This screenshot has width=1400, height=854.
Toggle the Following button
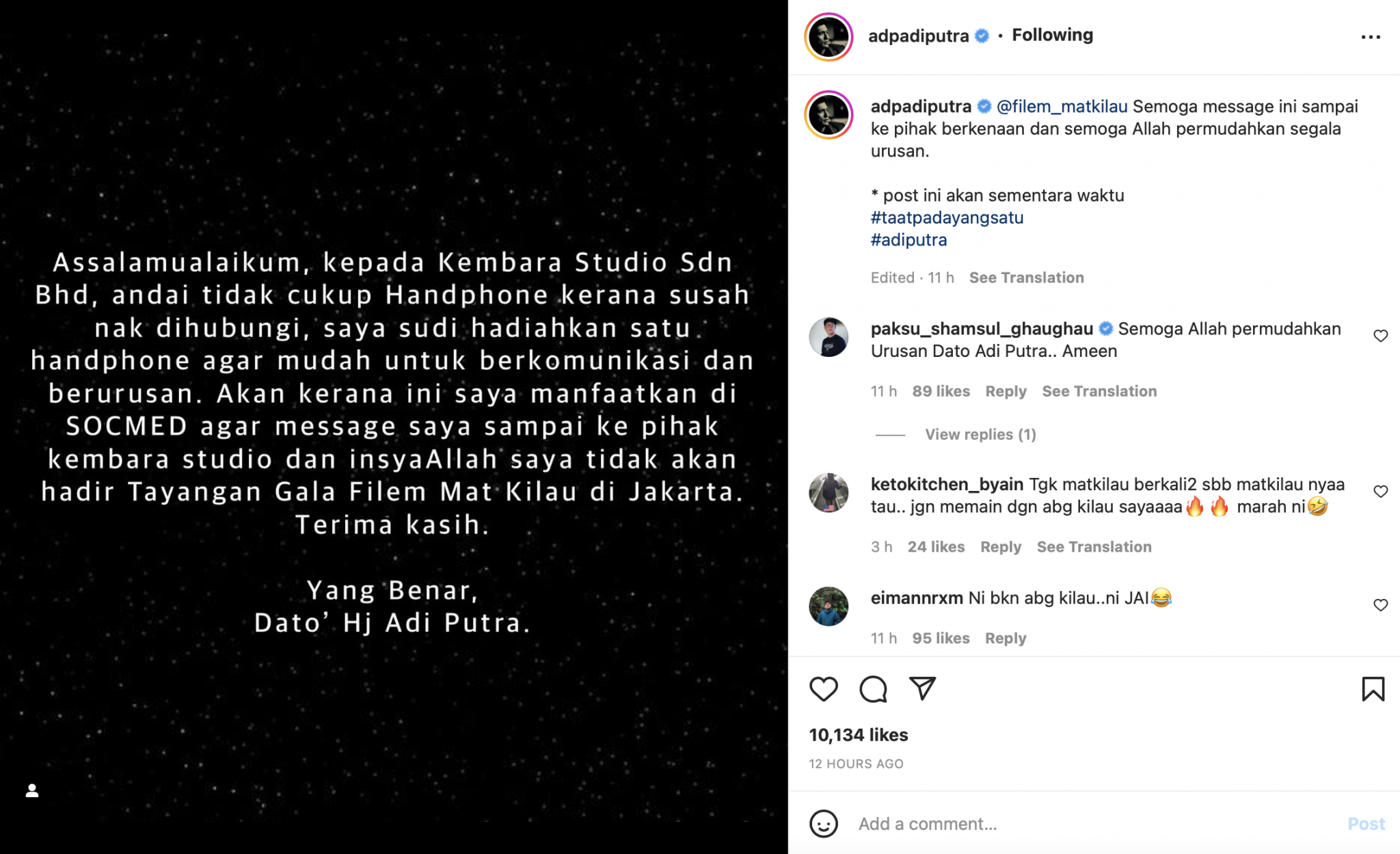[1052, 35]
